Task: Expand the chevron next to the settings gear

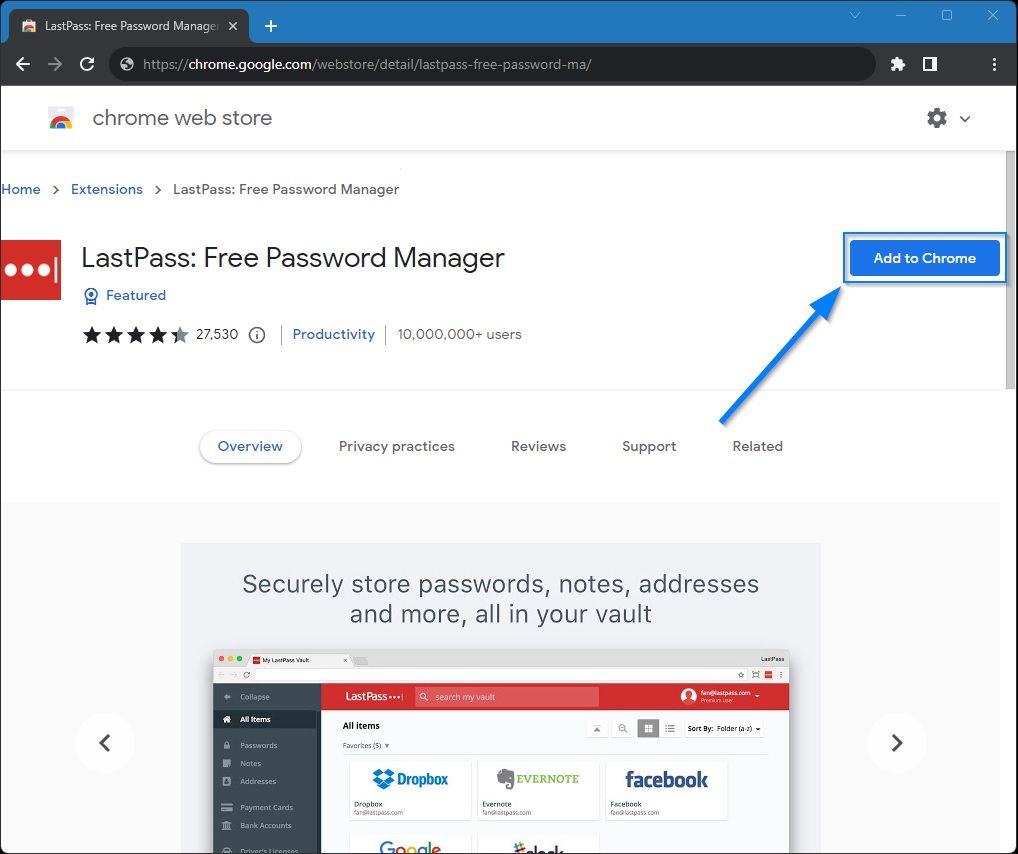Action: (x=965, y=118)
